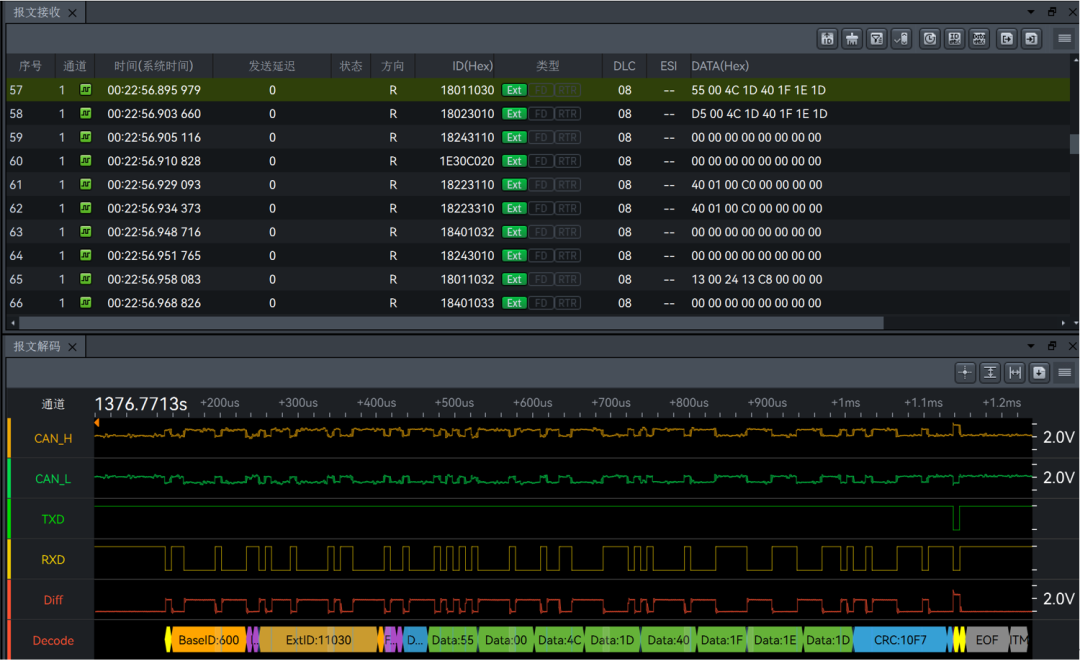Screen dimensions: 1080x661
Task: Click the RTR badge in row 59
Action: (568, 138)
